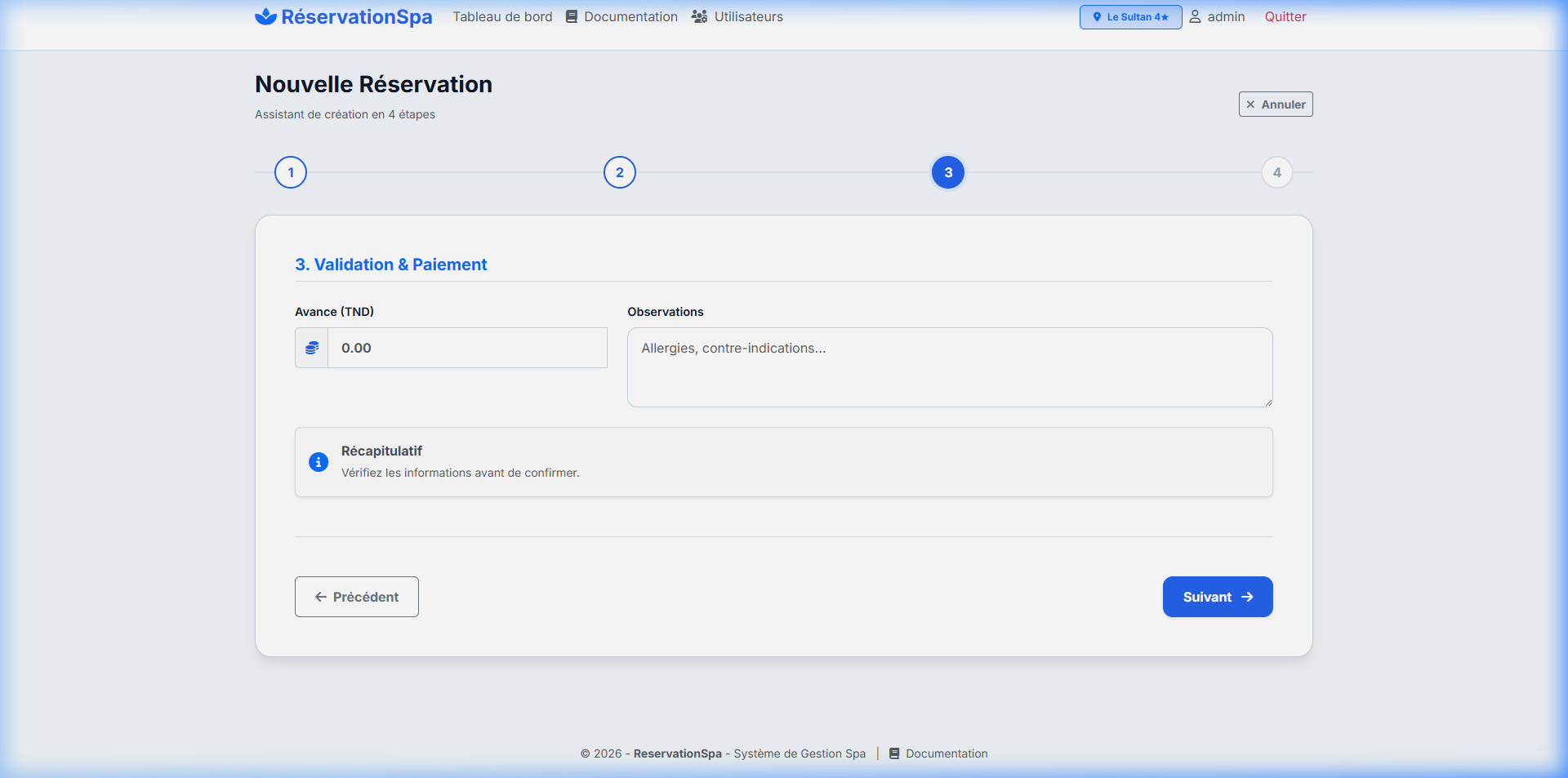The image size is (1568, 778).
Task: Click the Le Sultan 4★ location badge
Action: click(x=1130, y=17)
